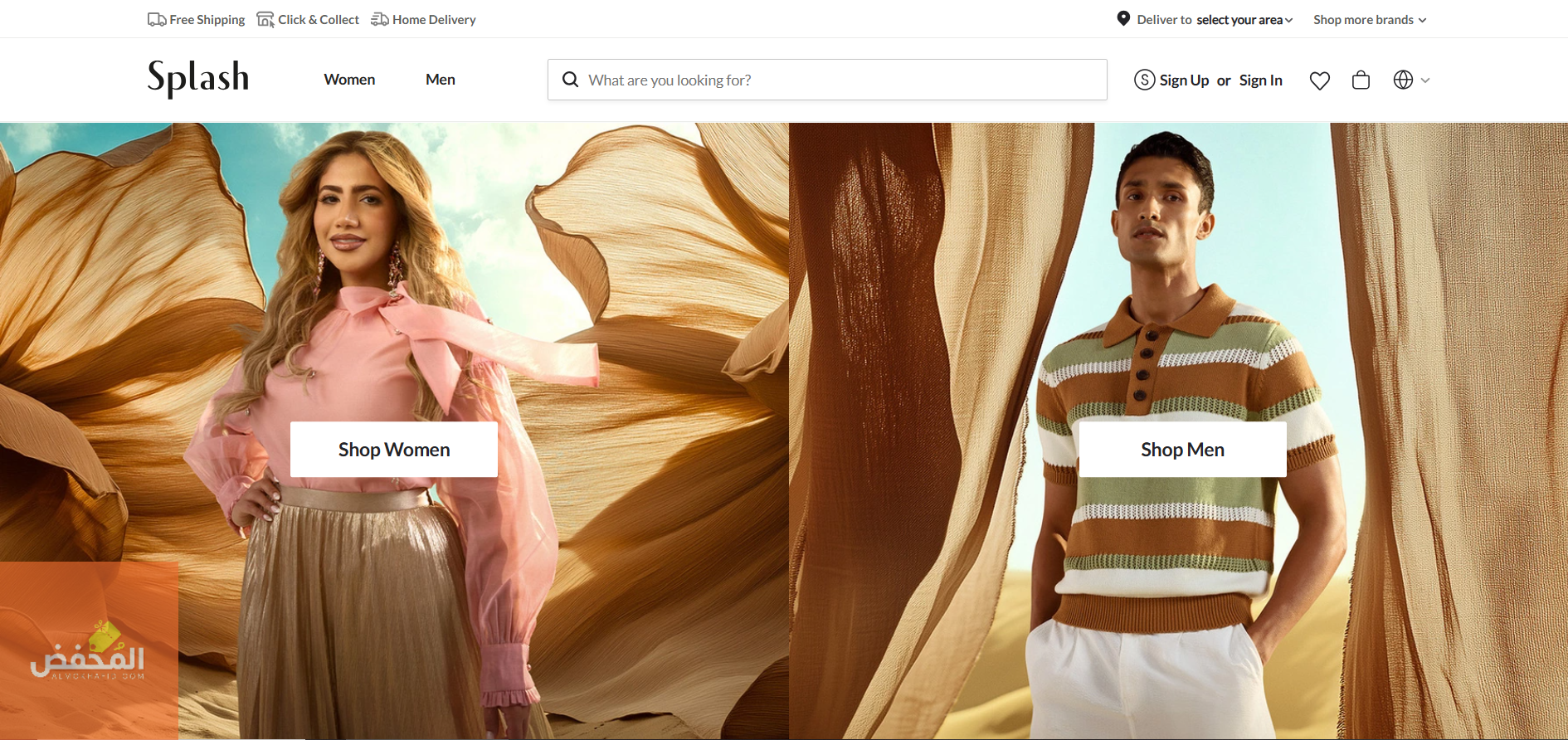
Task: Focus the 'What are you looking for?' field
Action: pyautogui.click(x=838, y=80)
